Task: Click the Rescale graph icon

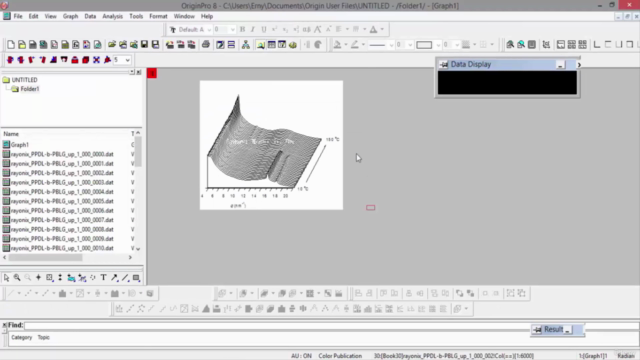Action: point(546,44)
